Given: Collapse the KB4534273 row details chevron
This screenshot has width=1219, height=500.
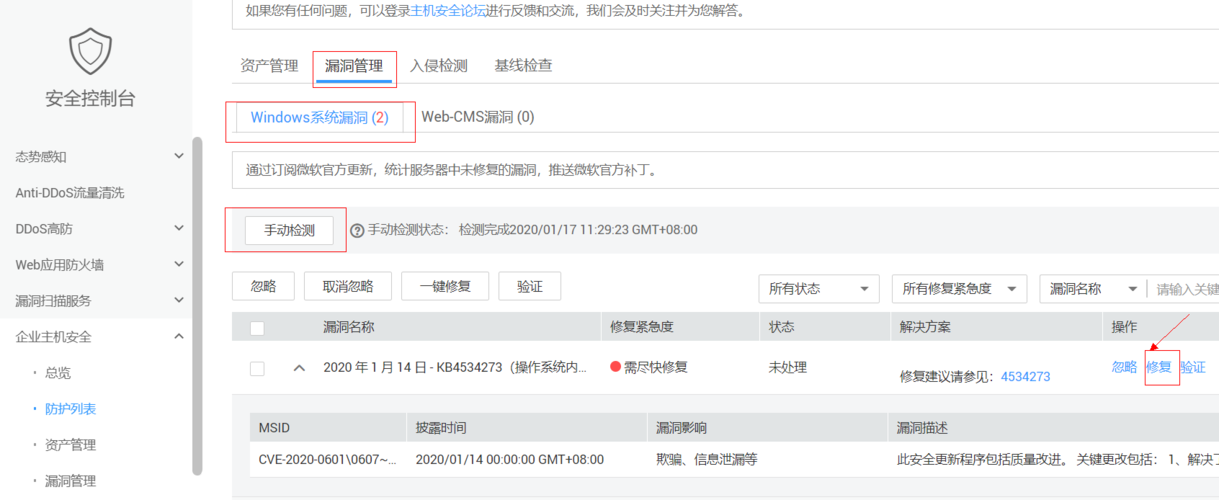Looking at the screenshot, I should 299,368.
